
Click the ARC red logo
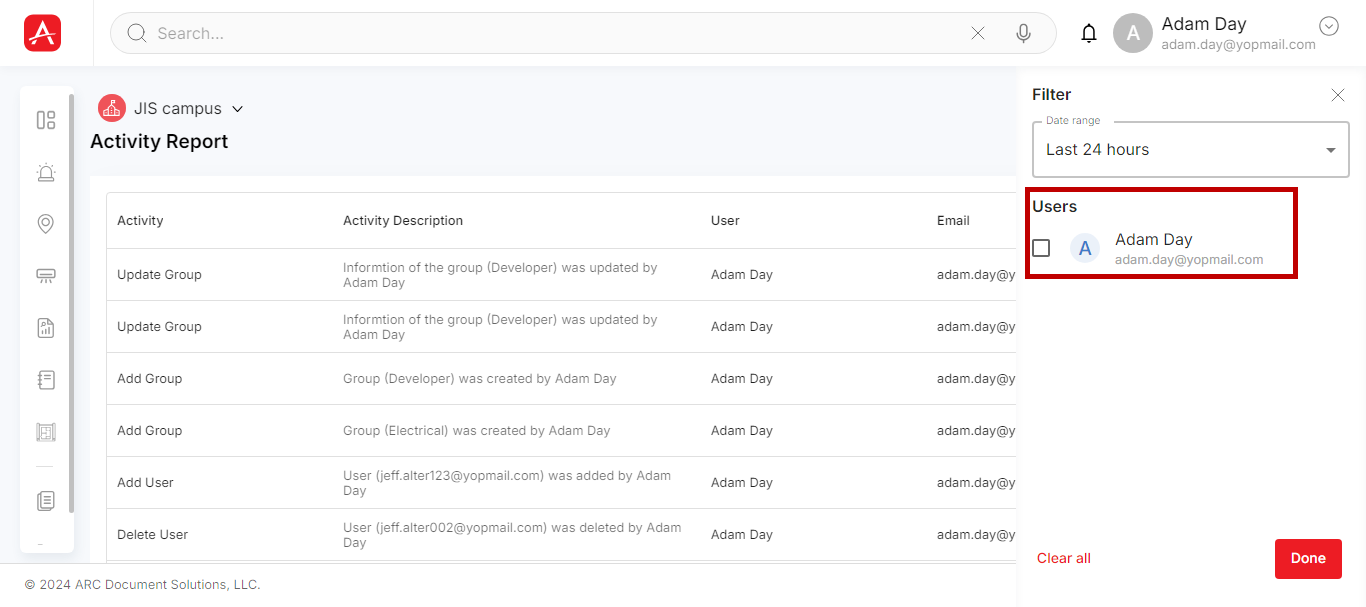(43, 33)
